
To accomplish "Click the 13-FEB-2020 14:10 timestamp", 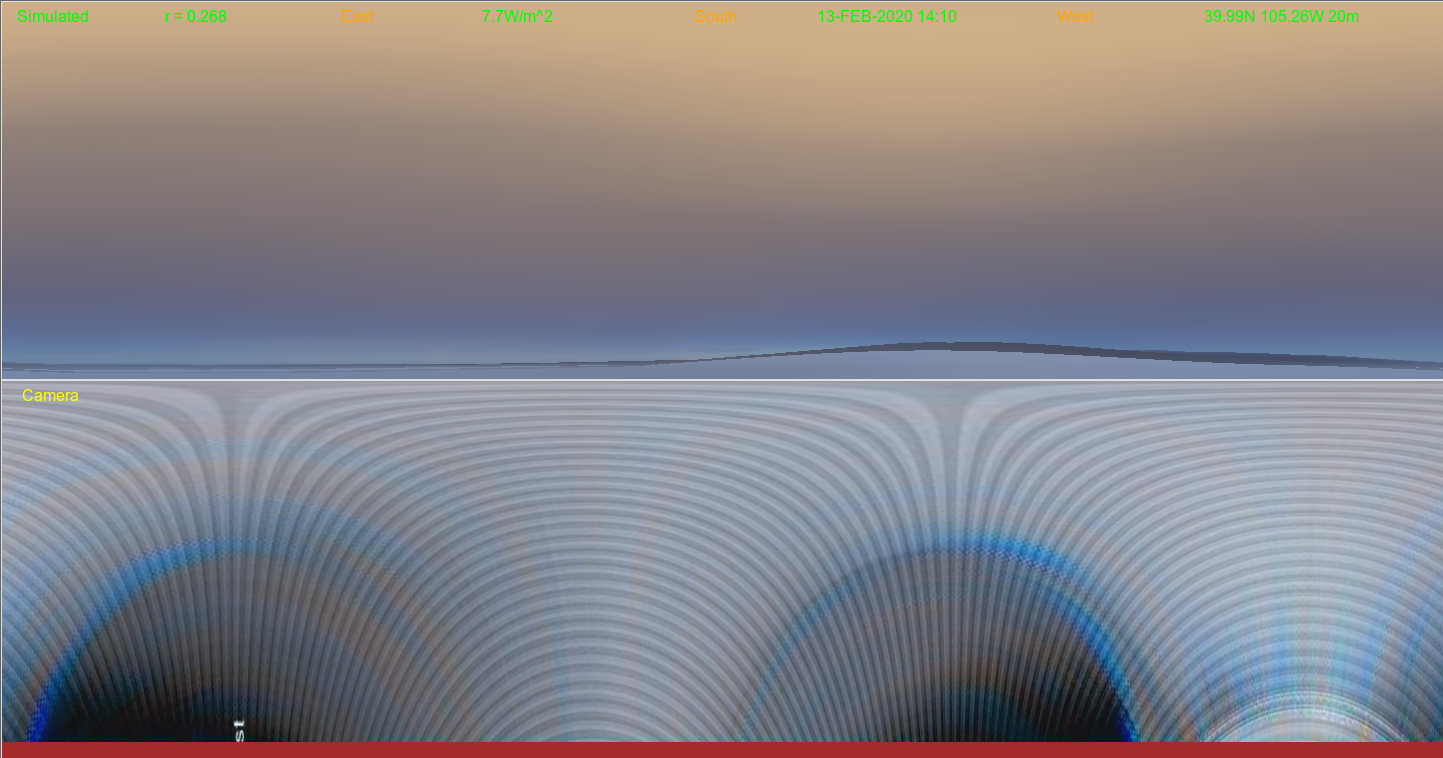I will [x=887, y=17].
